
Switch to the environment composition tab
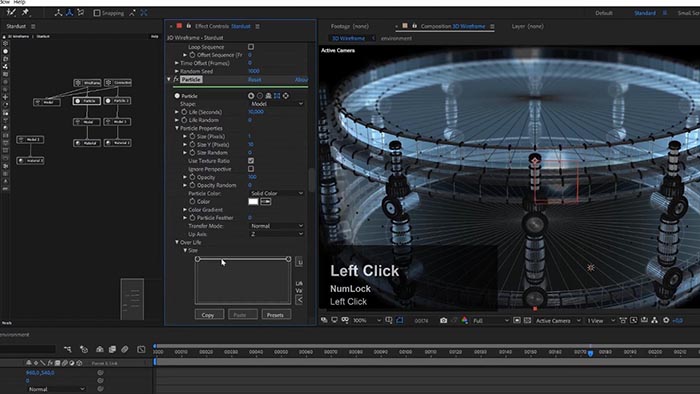click(396, 38)
